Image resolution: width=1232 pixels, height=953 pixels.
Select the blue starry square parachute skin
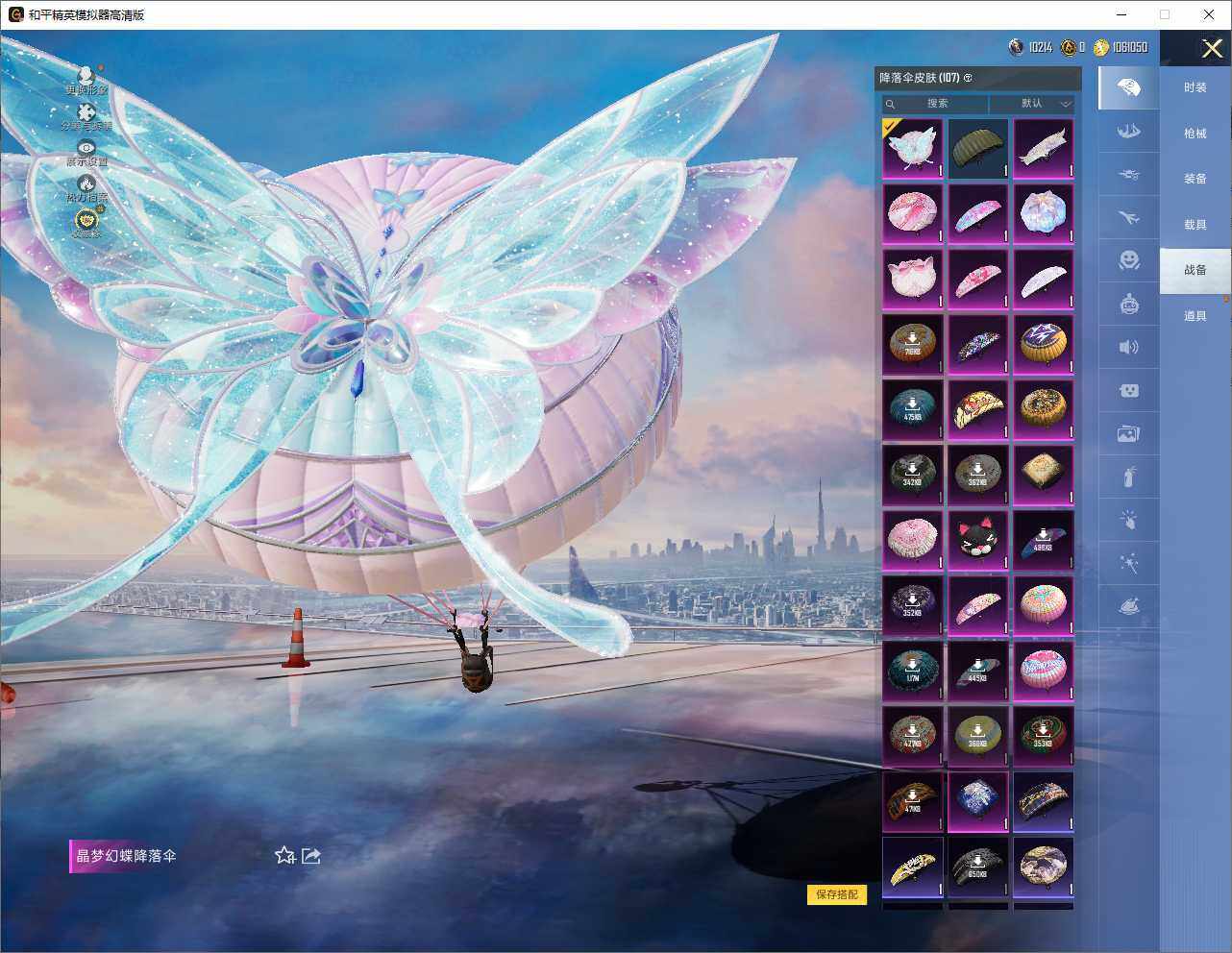978,802
